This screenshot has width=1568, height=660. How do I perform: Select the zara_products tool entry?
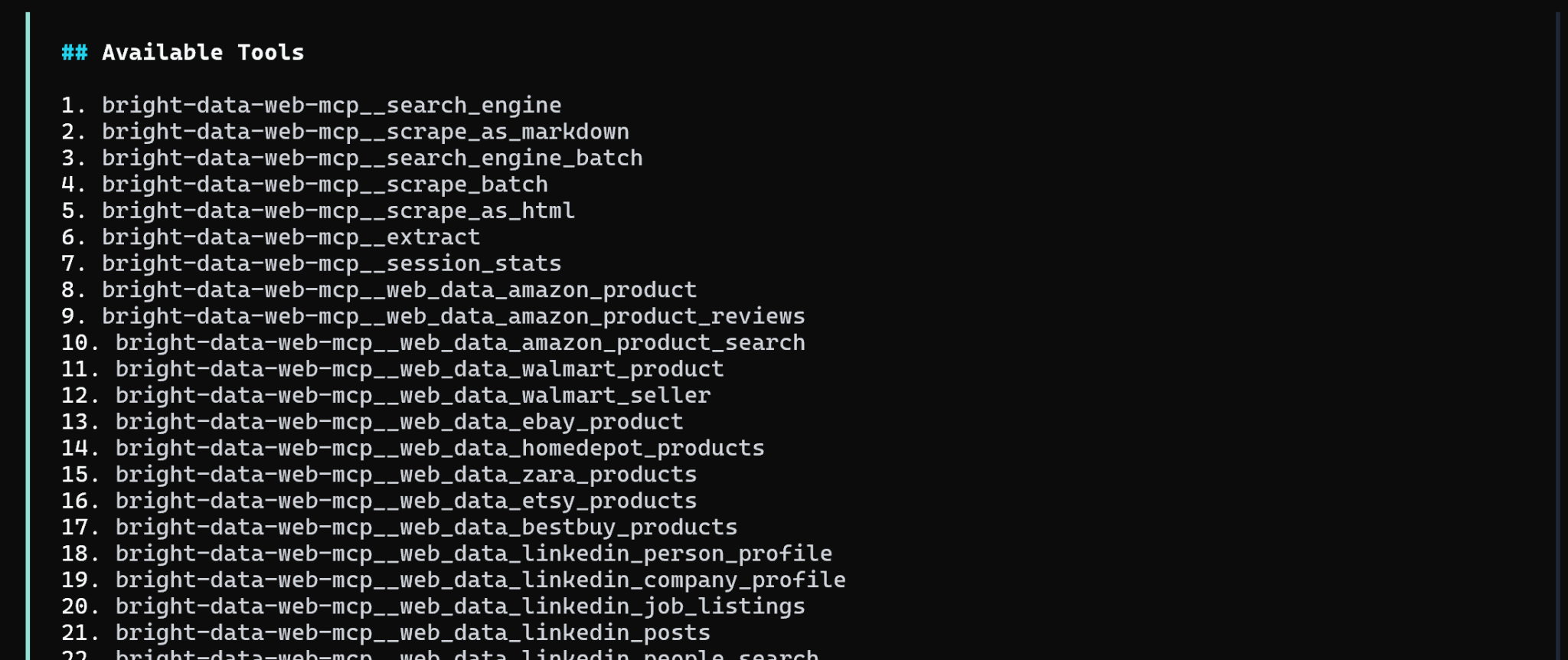click(405, 475)
